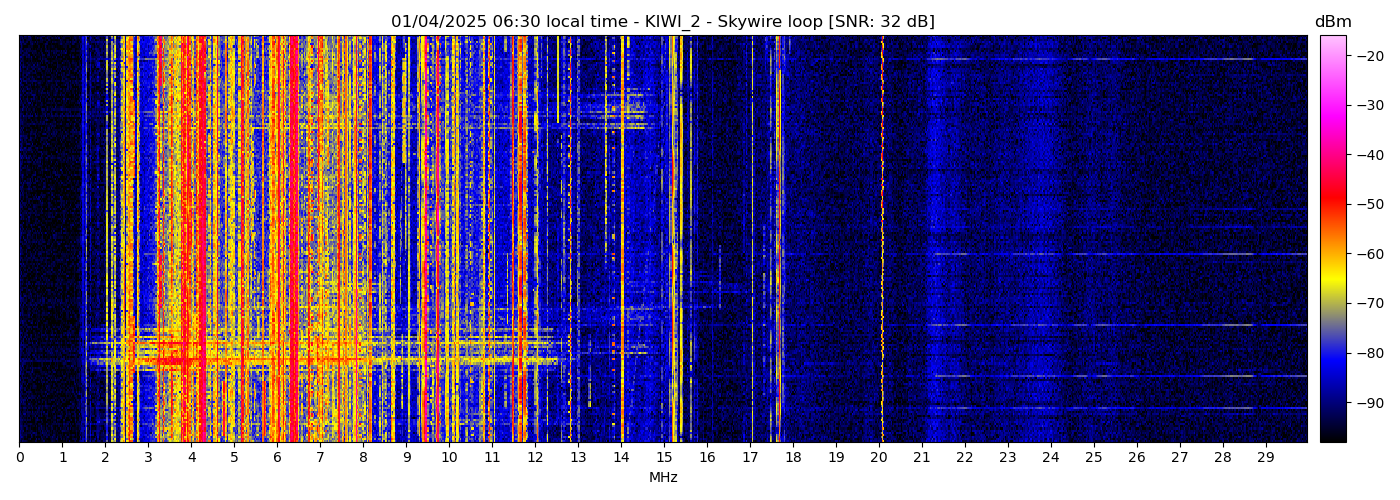
Task: Select the 20 MHz tick on frequency axis
Action: (878, 457)
